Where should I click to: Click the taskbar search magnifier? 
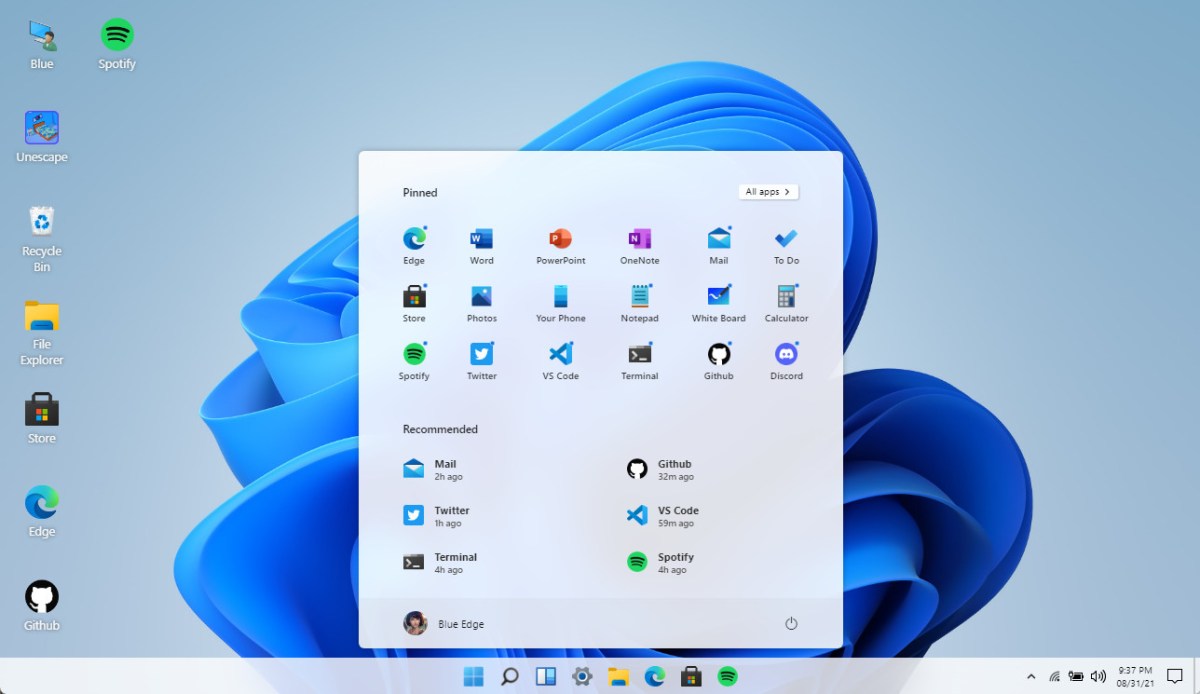[509, 677]
